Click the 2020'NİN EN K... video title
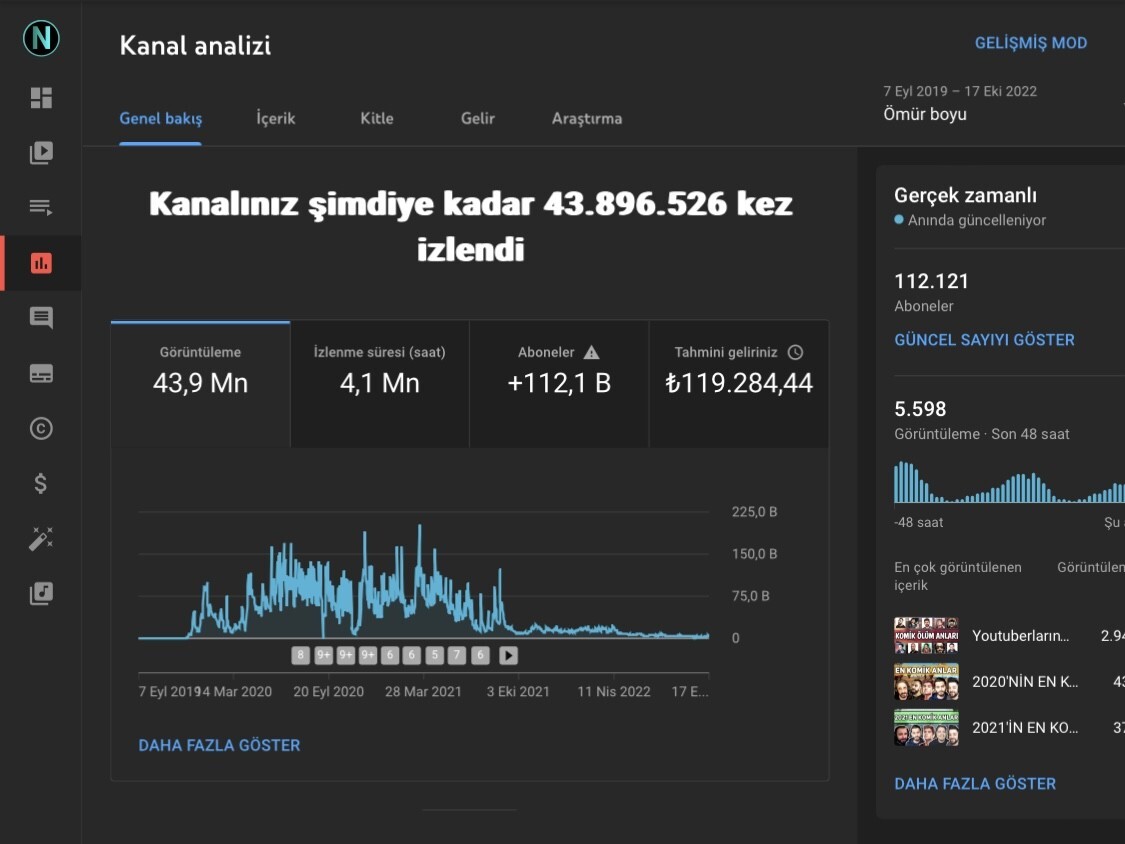Viewport: 1125px width, 844px height. tap(1025, 682)
